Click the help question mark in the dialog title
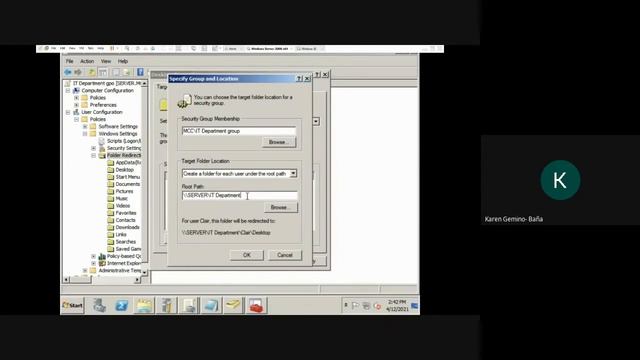Screen dimensions: 640x360 (x=299, y=78)
